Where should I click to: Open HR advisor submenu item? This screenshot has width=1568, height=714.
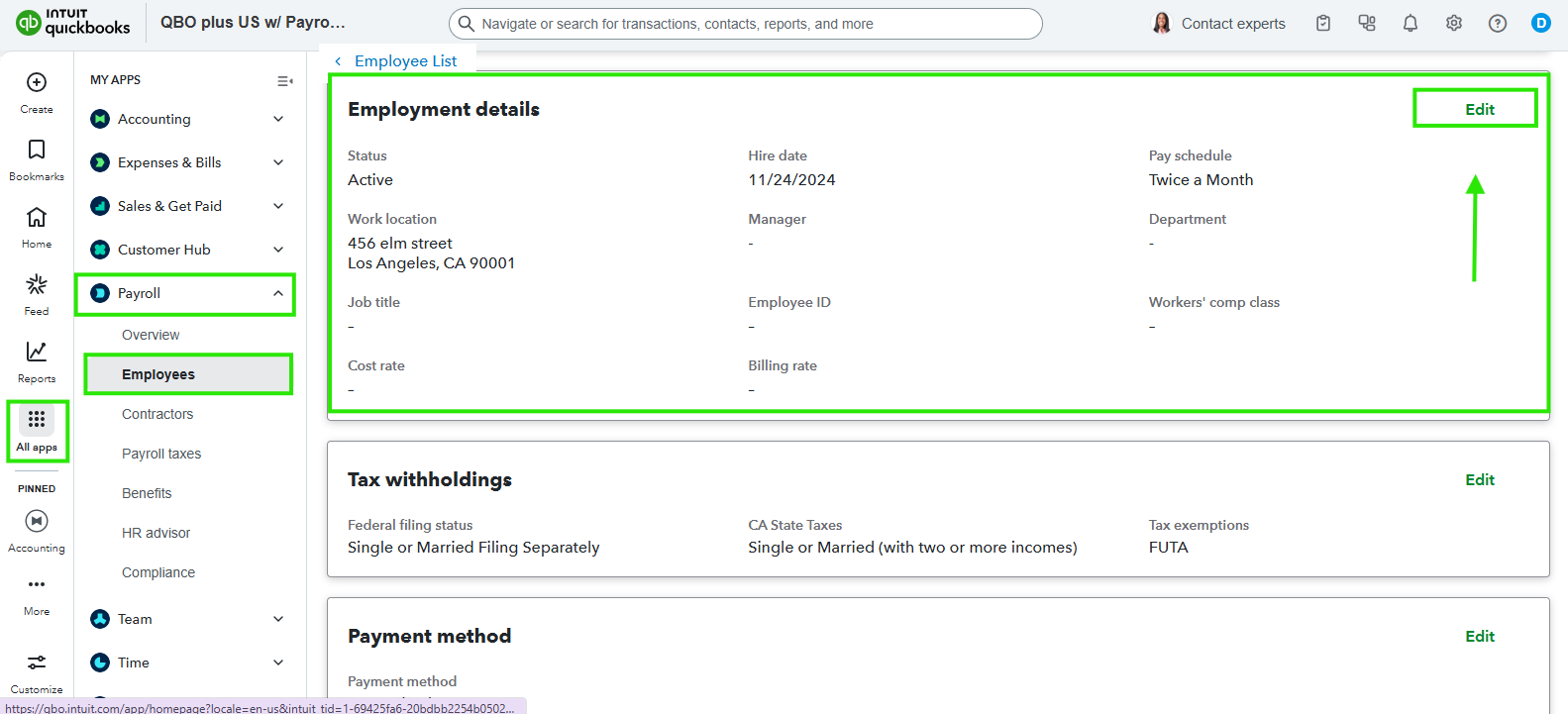(x=156, y=533)
